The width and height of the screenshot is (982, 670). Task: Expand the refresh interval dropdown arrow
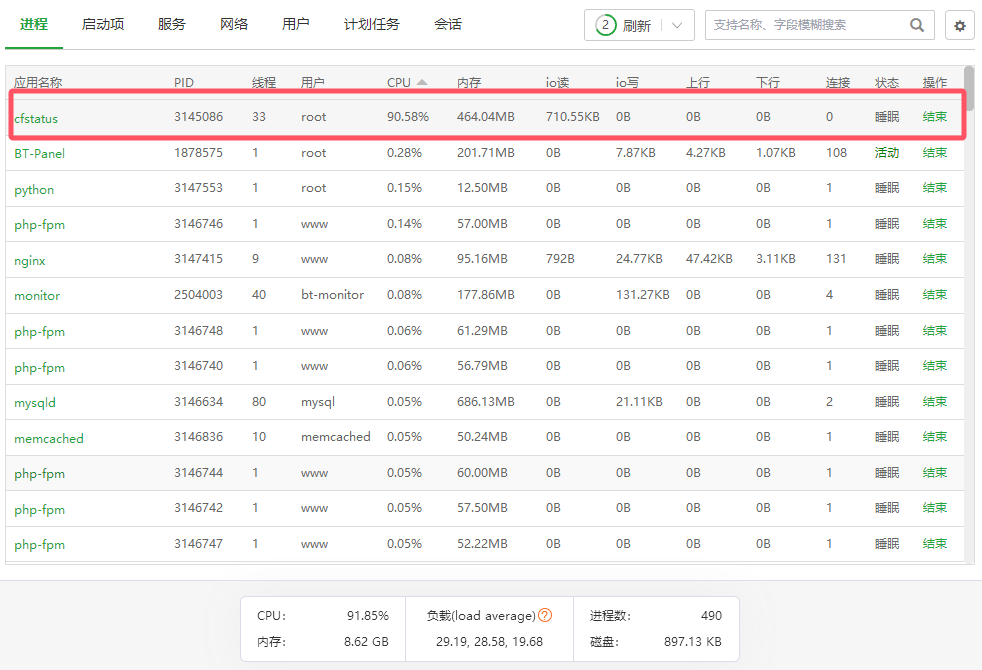(x=677, y=26)
